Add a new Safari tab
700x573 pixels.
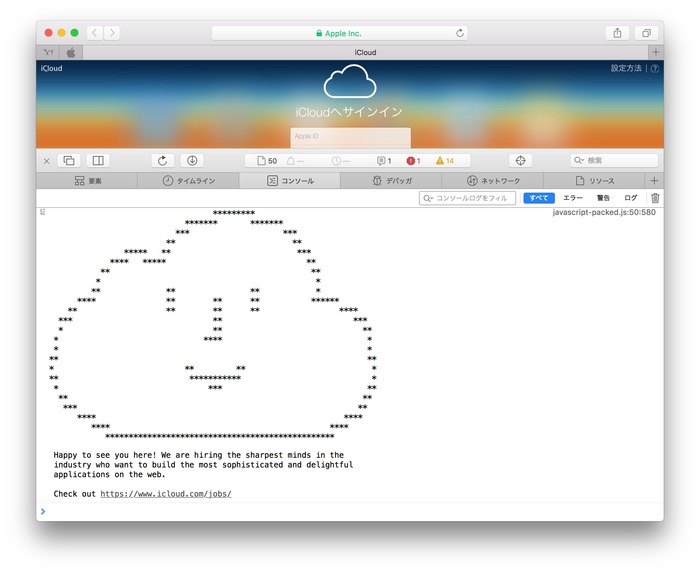[655, 52]
